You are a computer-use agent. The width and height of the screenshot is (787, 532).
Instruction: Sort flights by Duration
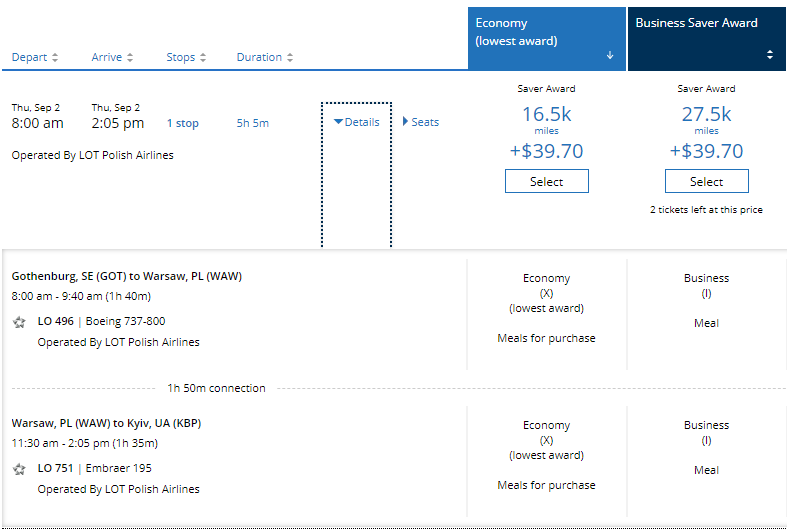pyautogui.click(x=265, y=57)
